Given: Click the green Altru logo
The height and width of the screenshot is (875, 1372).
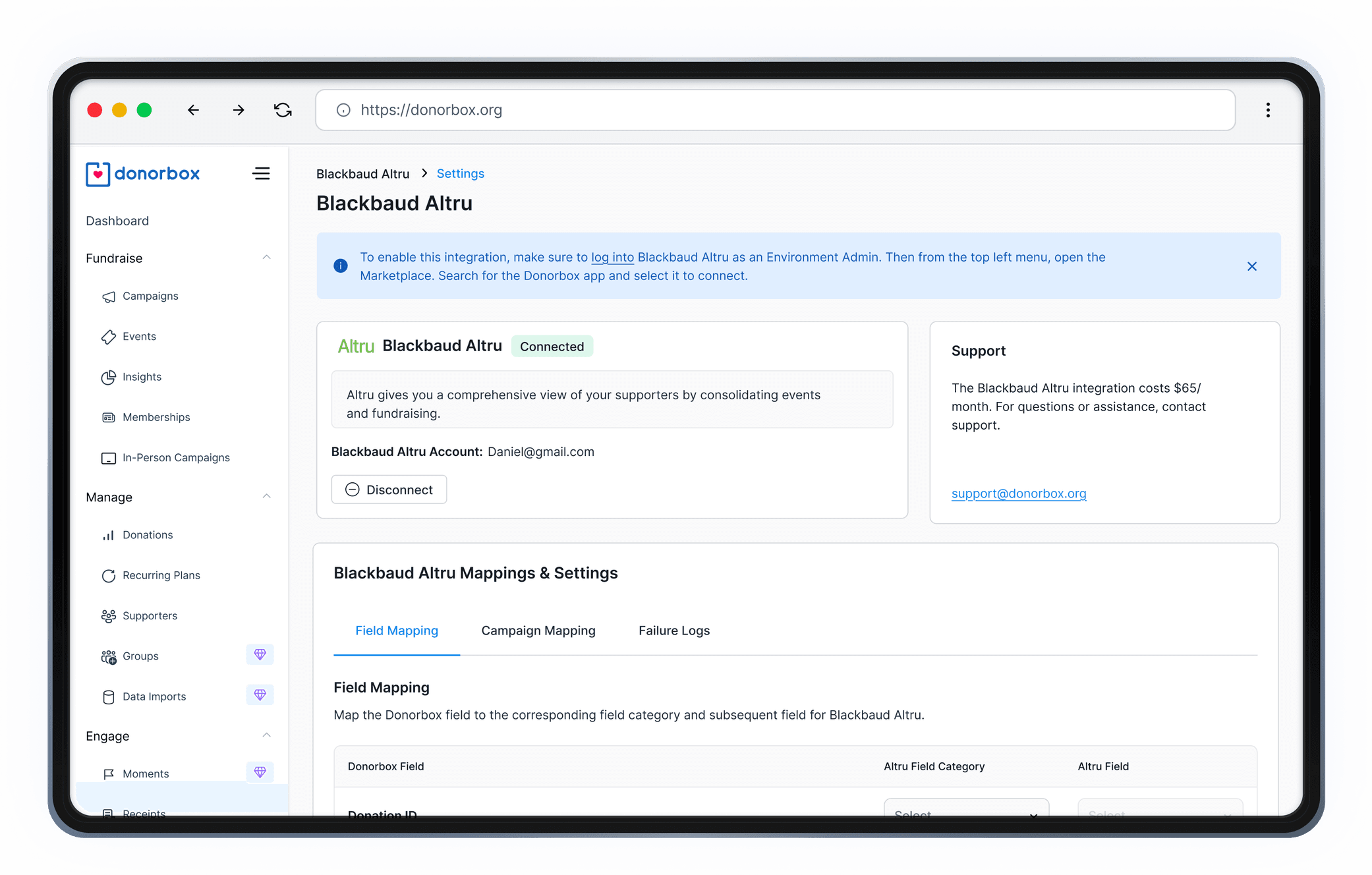Looking at the screenshot, I should [356, 347].
